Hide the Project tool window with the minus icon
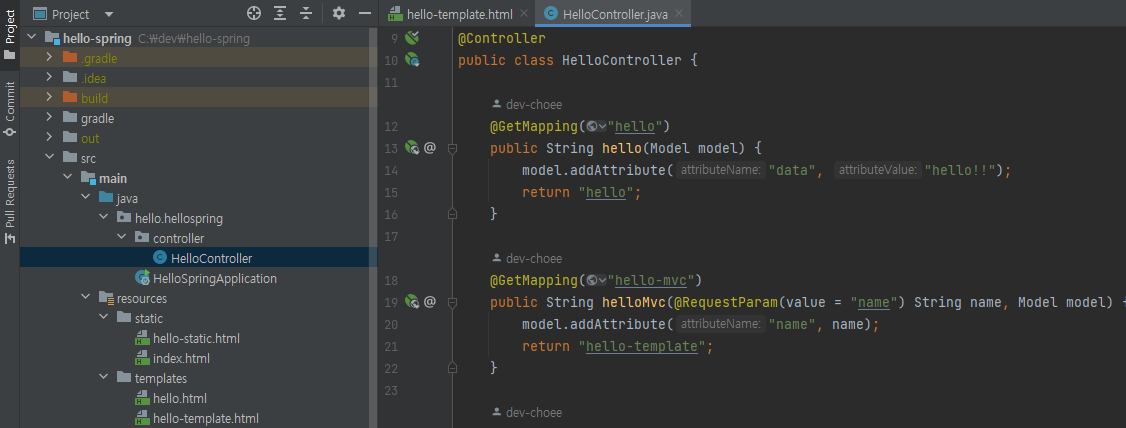 (365, 14)
